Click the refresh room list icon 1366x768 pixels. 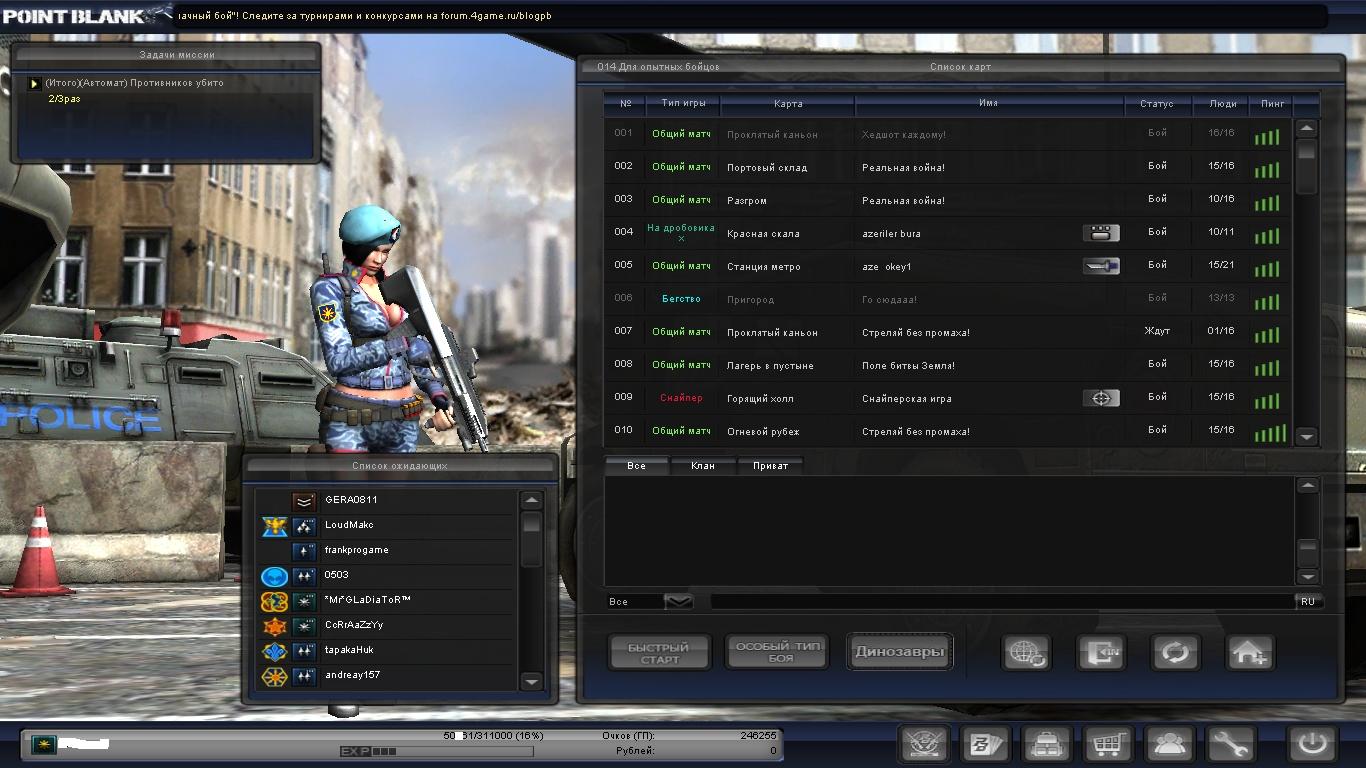coord(1175,653)
